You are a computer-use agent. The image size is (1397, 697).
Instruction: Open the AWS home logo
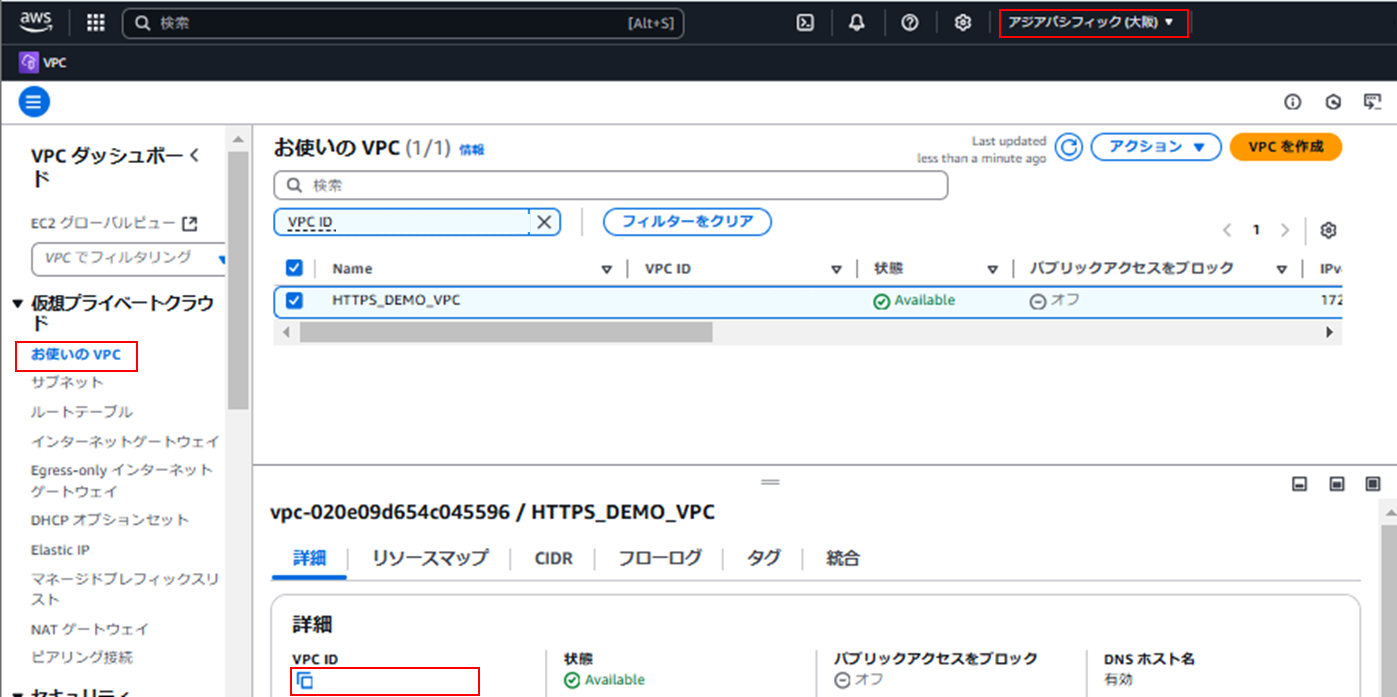click(36, 22)
